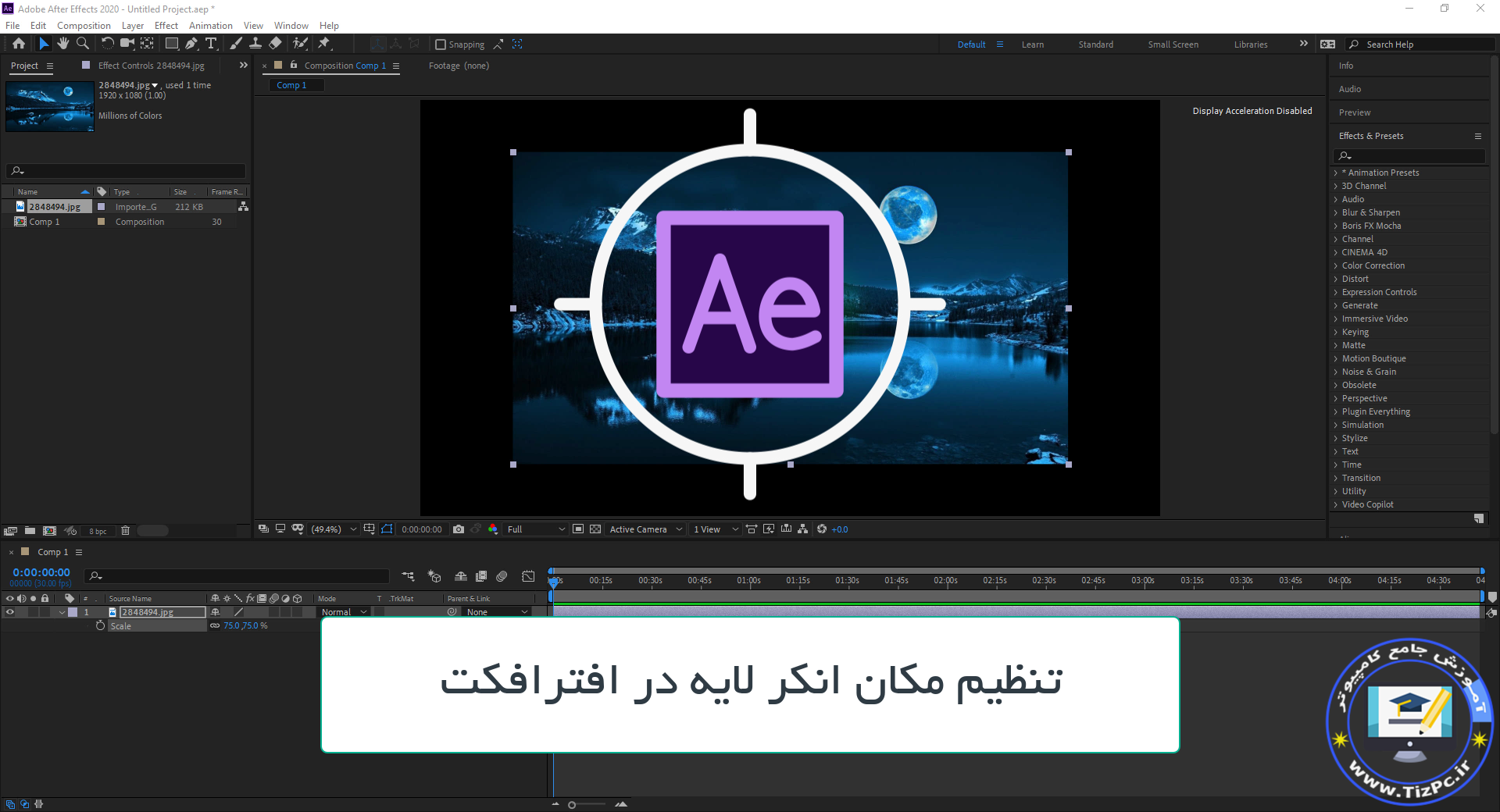The image size is (1500, 812).
Task: Toggle the Scale stopwatch for keyframing
Action: 100,625
